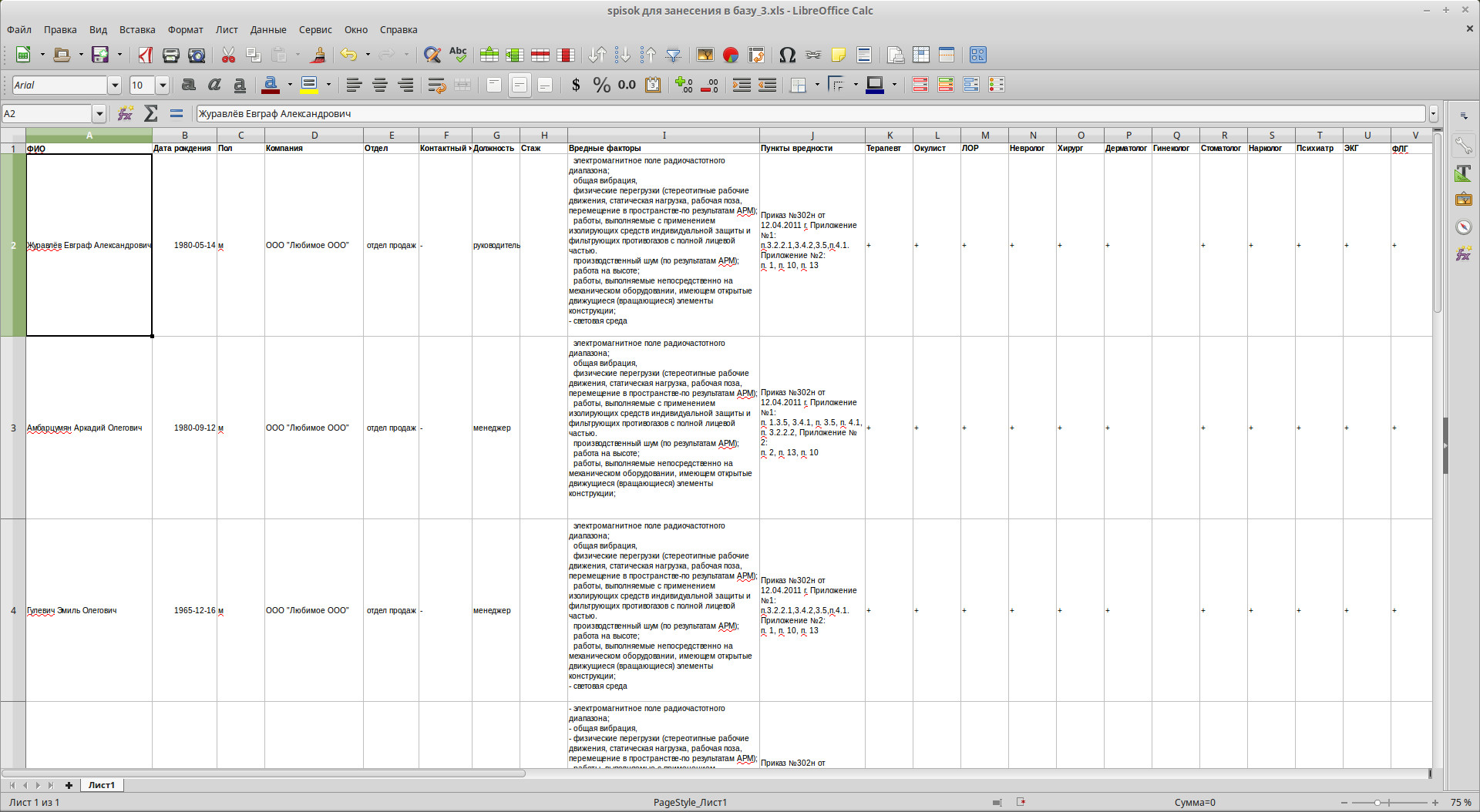Open the Function Wizard in formula bar
Viewport: 1480px width, 812px height.
[125, 114]
